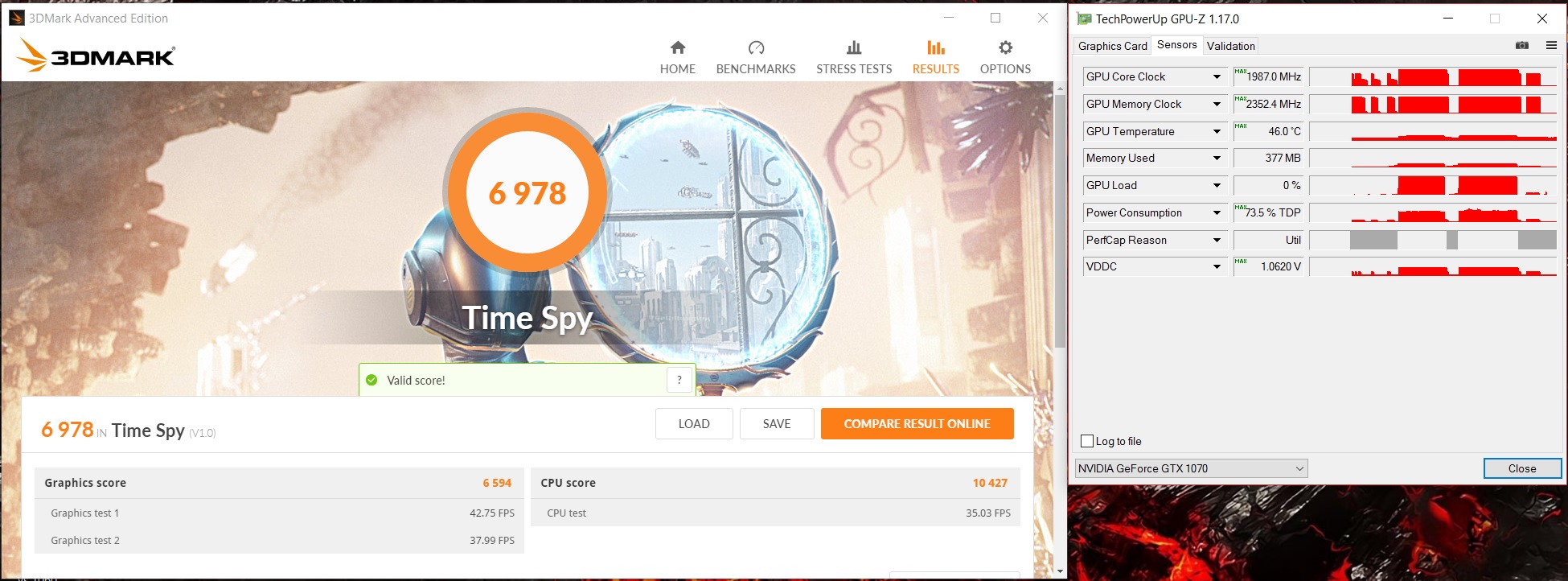Click the large 6 978 score circle
This screenshot has width=1568, height=581.
pos(527,193)
